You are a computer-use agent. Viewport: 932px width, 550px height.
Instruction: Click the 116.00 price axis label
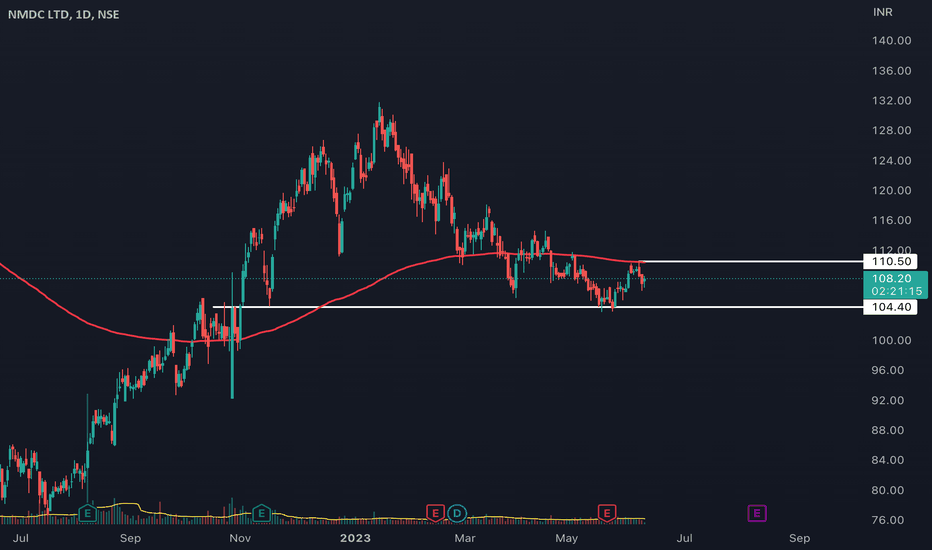pyautogui.click(x=892, y=220)
